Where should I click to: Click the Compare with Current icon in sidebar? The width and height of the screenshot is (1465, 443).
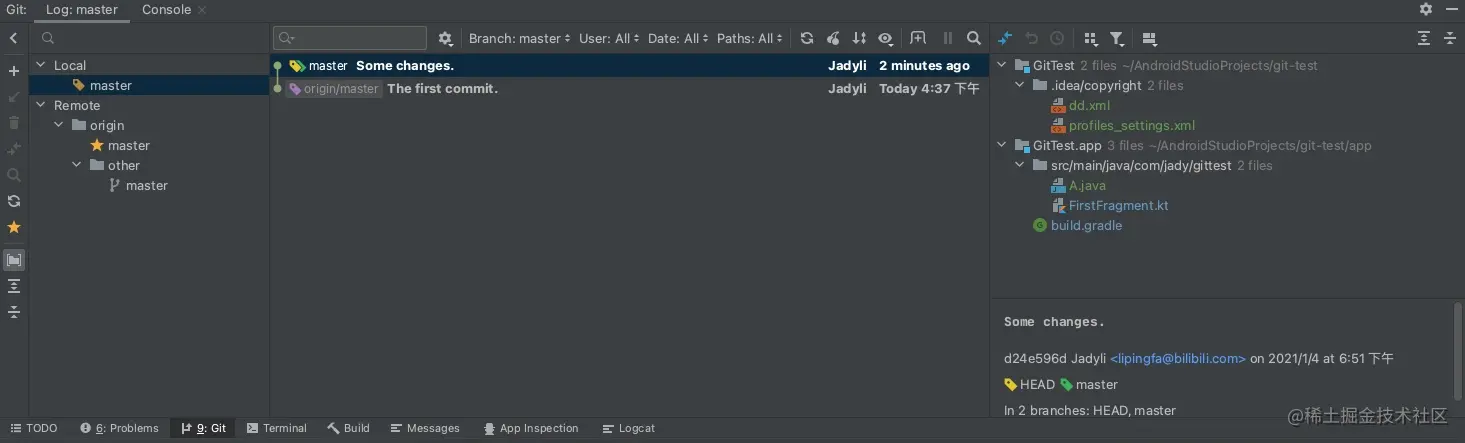tap(14, 149)
